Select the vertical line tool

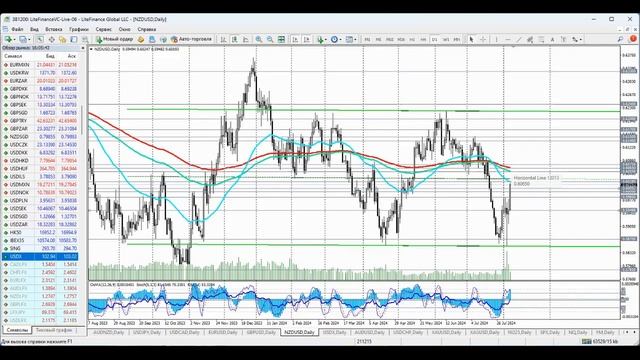click(496, 39)
